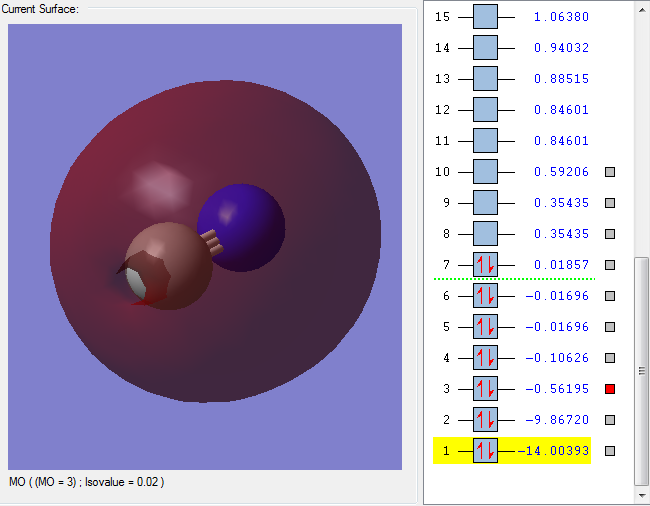Select the orbital box for MO 15
This screenshot has height=506, width=650.
tap(485, 17)
